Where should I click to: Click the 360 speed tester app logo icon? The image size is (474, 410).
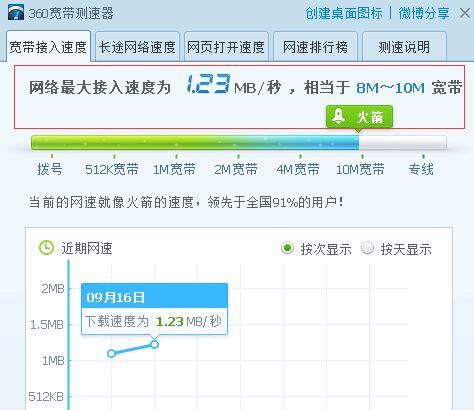point(16,13)
